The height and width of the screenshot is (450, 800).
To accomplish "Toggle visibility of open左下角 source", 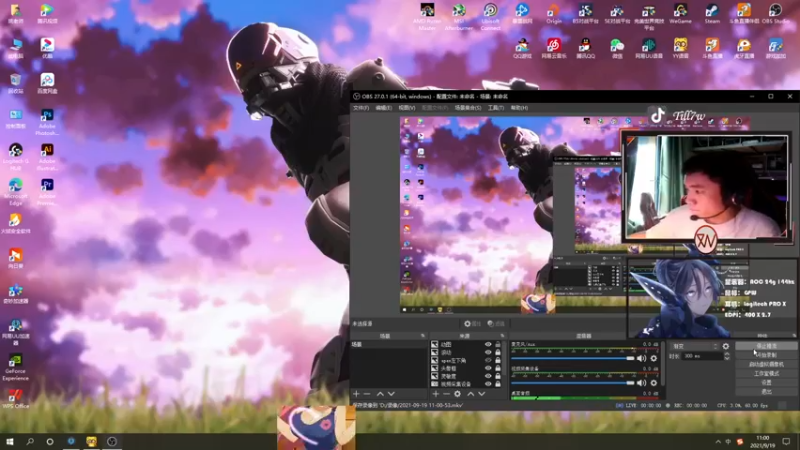I will point(488,360).
